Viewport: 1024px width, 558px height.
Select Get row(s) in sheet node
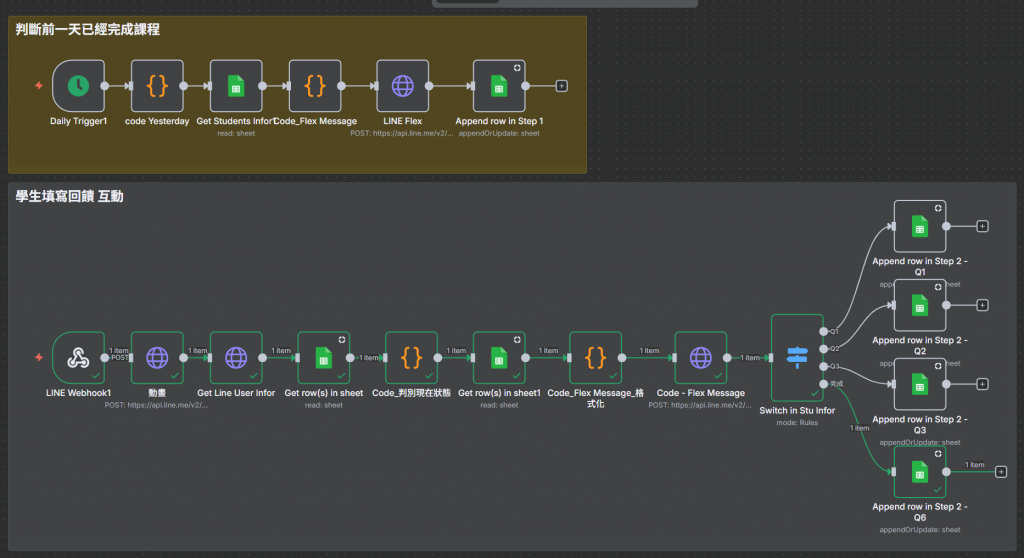[324, 357]
